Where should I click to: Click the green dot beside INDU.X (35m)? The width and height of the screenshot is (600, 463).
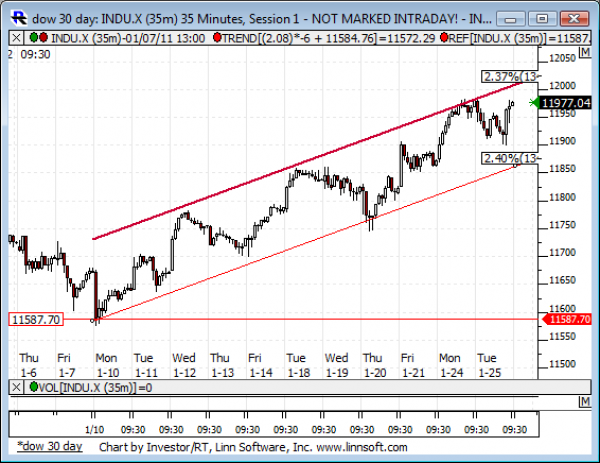(34, 37)
